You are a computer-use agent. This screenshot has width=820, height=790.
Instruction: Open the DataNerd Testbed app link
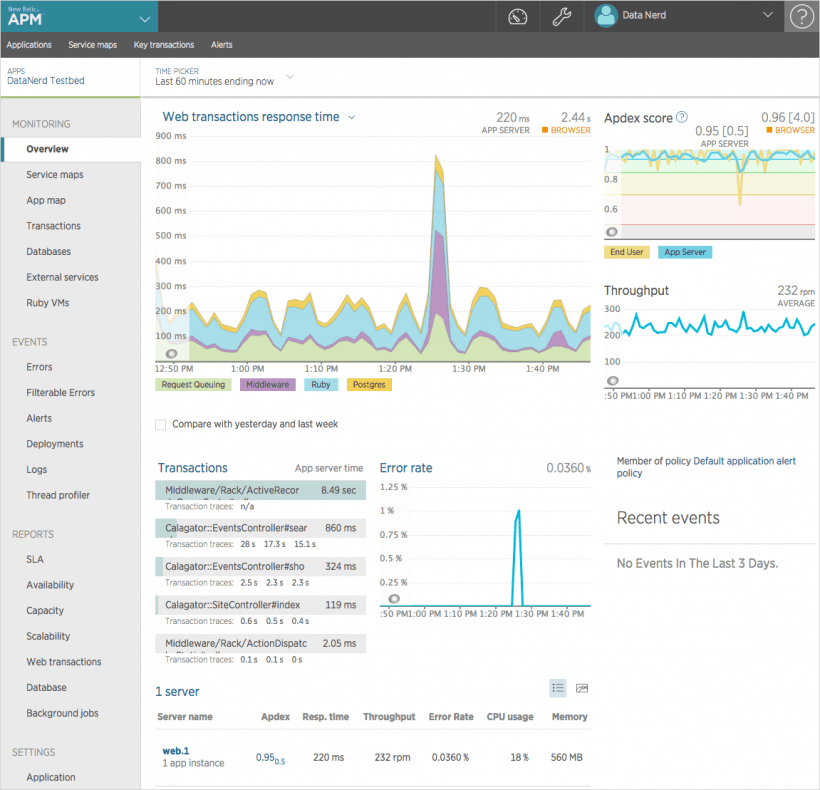tap(46, 81)
